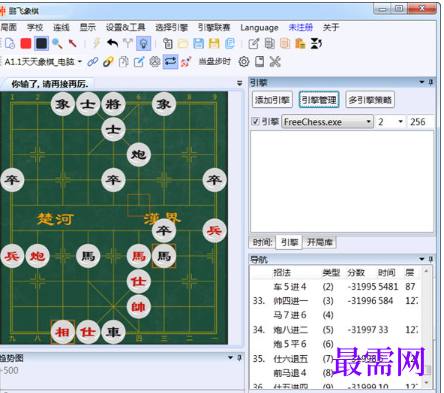444x393 pixels.
Task: Click the orange documents copy icon
Action: [x=285, y=43]
